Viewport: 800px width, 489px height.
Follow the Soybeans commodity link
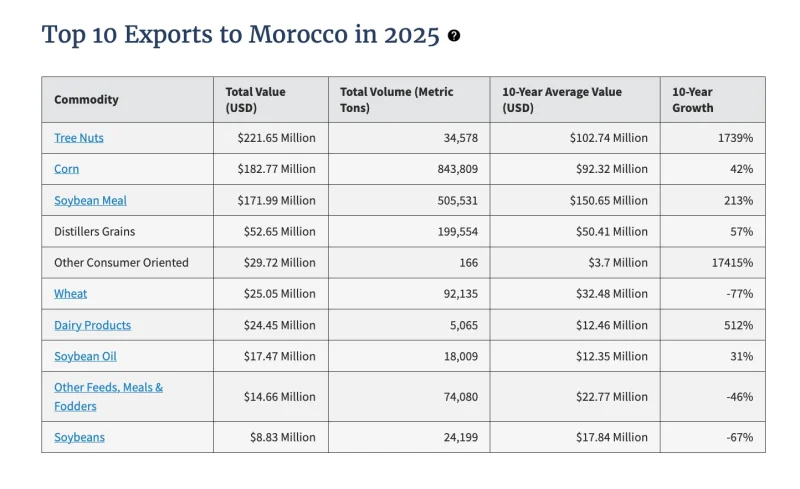pos(79,437)
